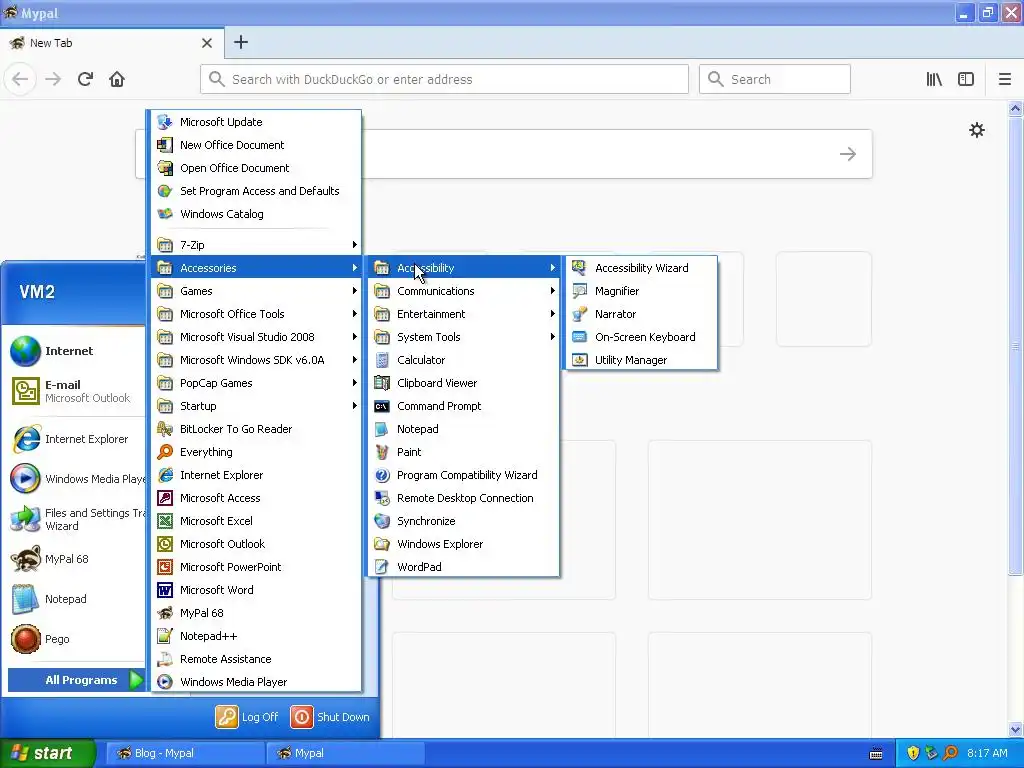Screen dimensions: 1024x768
Task: Click Remote Desktop Connection icon
Action: [382, 498]
